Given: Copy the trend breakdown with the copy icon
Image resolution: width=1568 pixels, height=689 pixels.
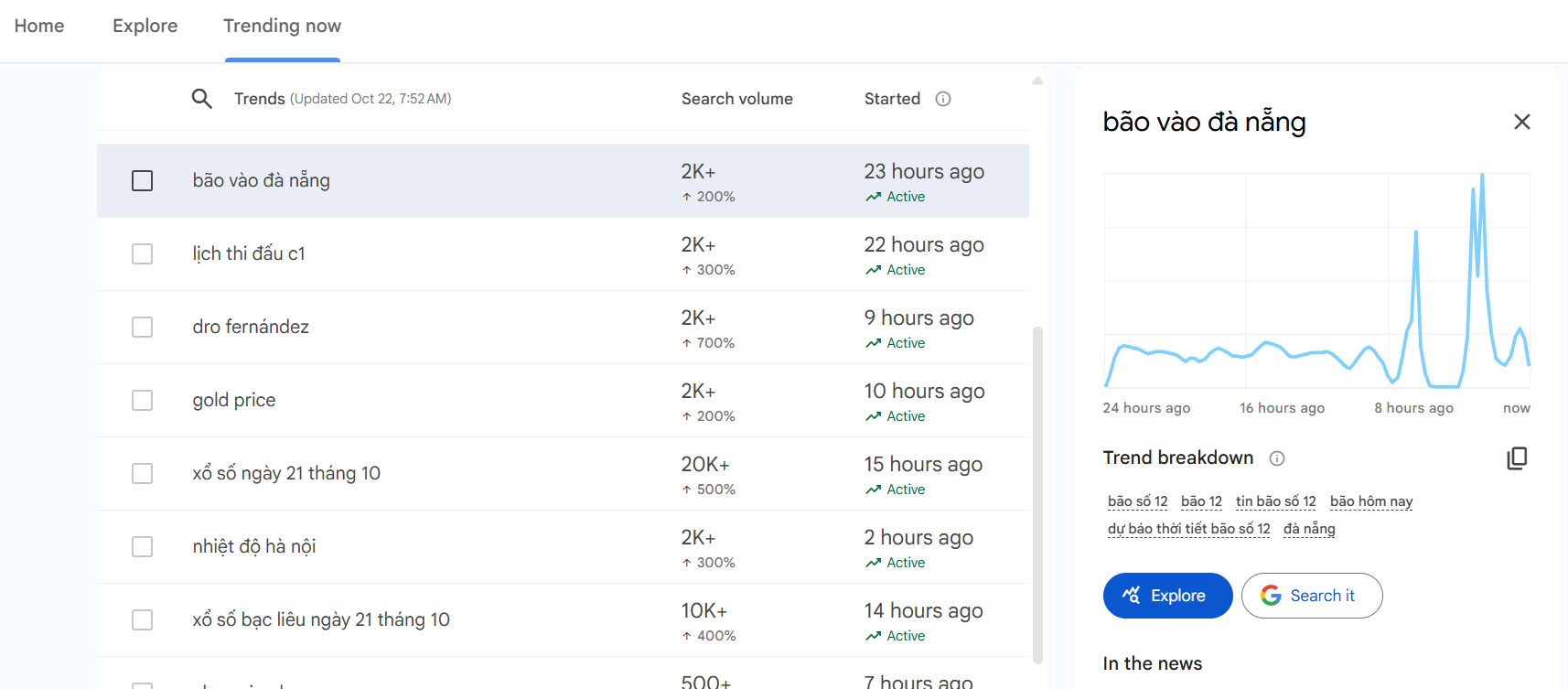Looking at the screenshot, I should [x=1517, y=458].
